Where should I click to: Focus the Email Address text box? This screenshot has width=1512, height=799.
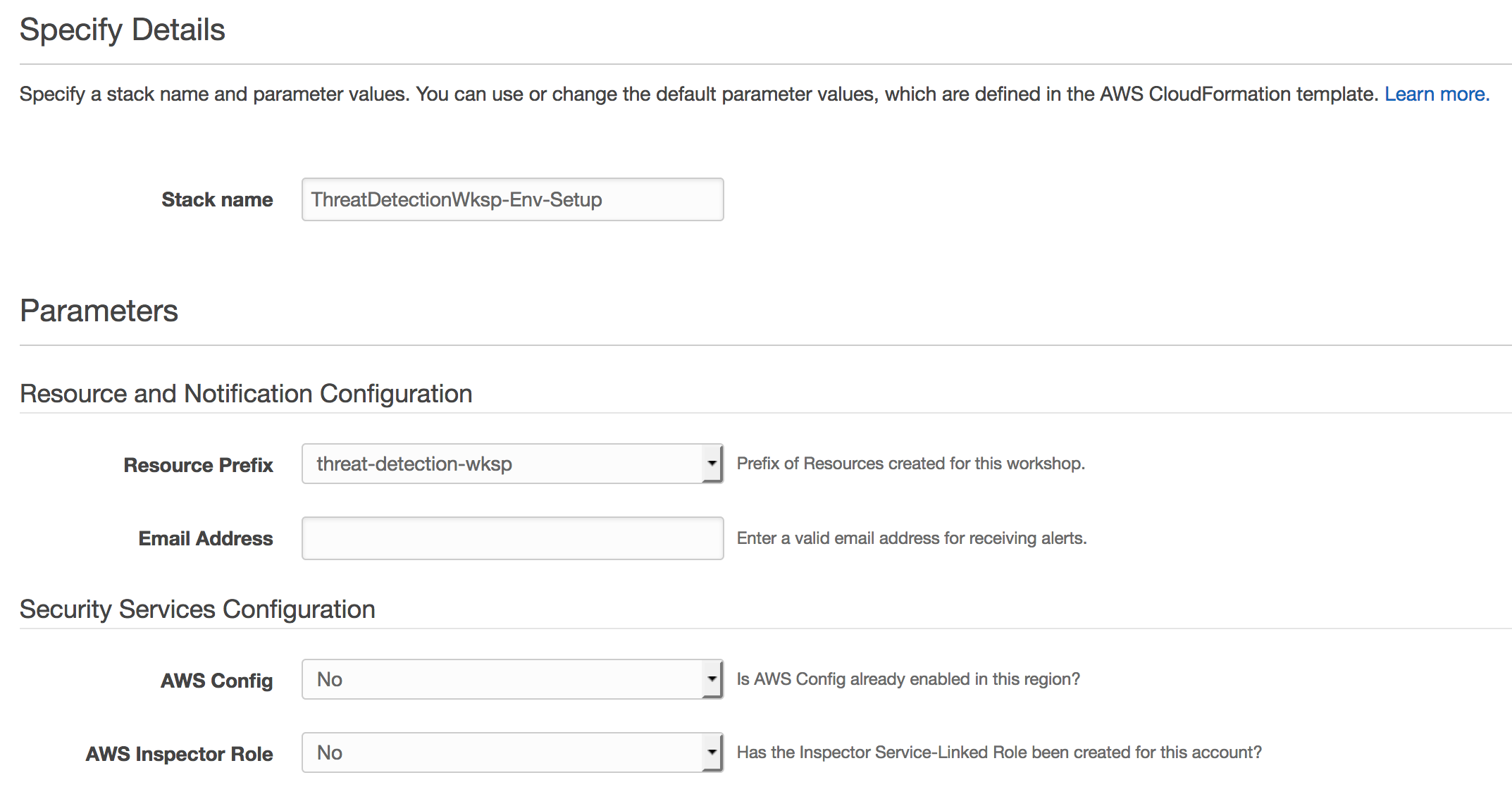(x=512, y=538)
